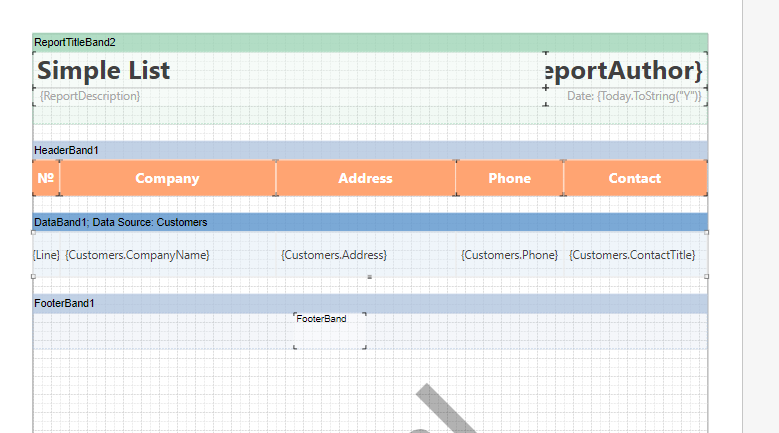Select the Phone header cell
This screenshot has width=779, height=433.
point(510,178)
